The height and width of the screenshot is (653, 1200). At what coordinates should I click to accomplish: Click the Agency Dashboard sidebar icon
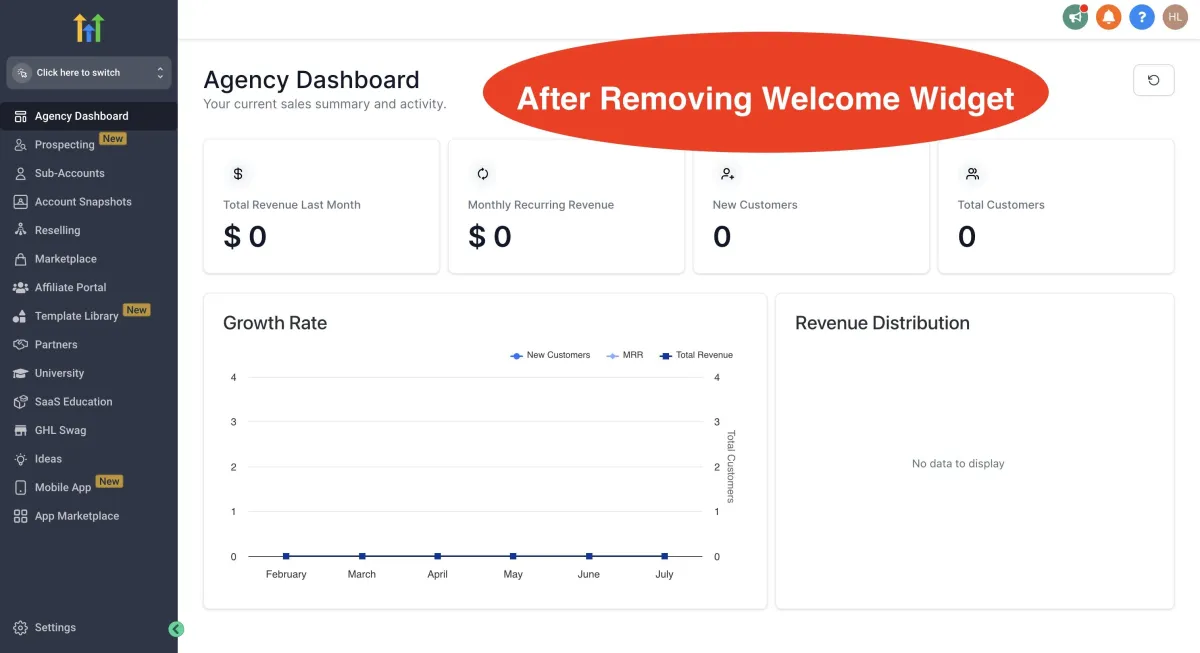click(x=20, y=116)
